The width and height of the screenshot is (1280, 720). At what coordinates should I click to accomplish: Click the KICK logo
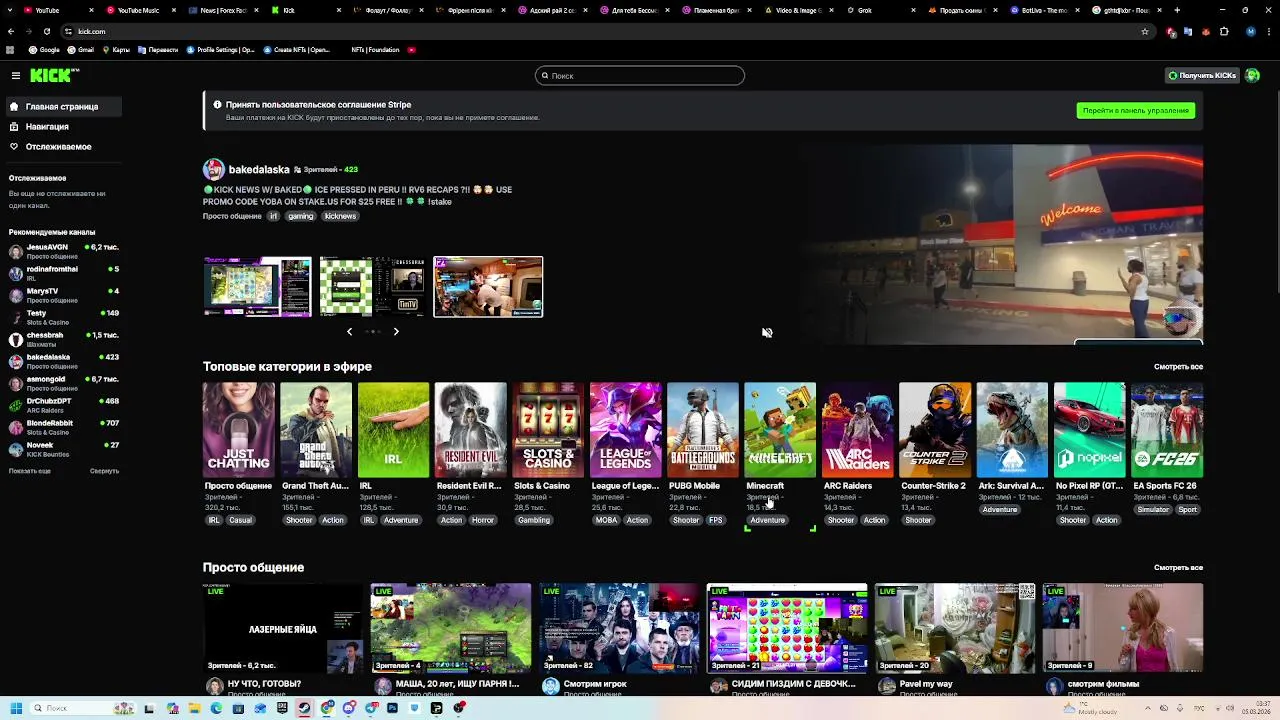coord(53,76)
